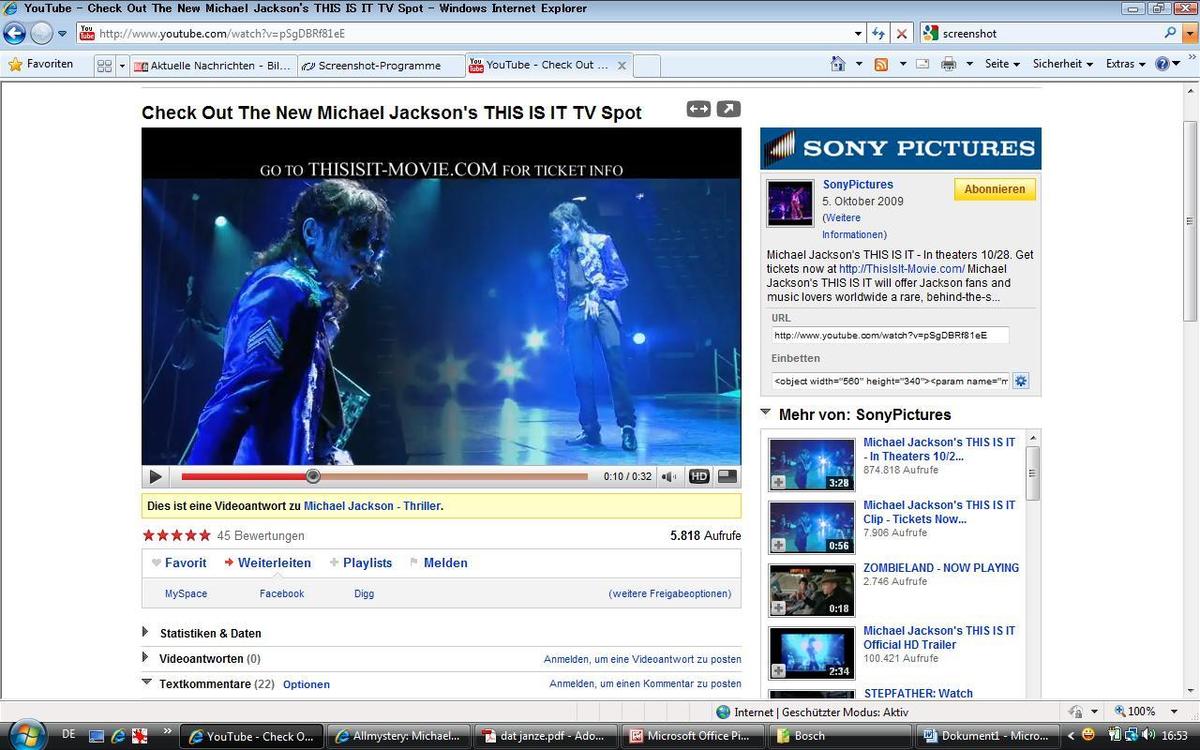Mute the video using the speaker icon
Viewport: 1200px width, 750px height.
[x=669, y=478]
